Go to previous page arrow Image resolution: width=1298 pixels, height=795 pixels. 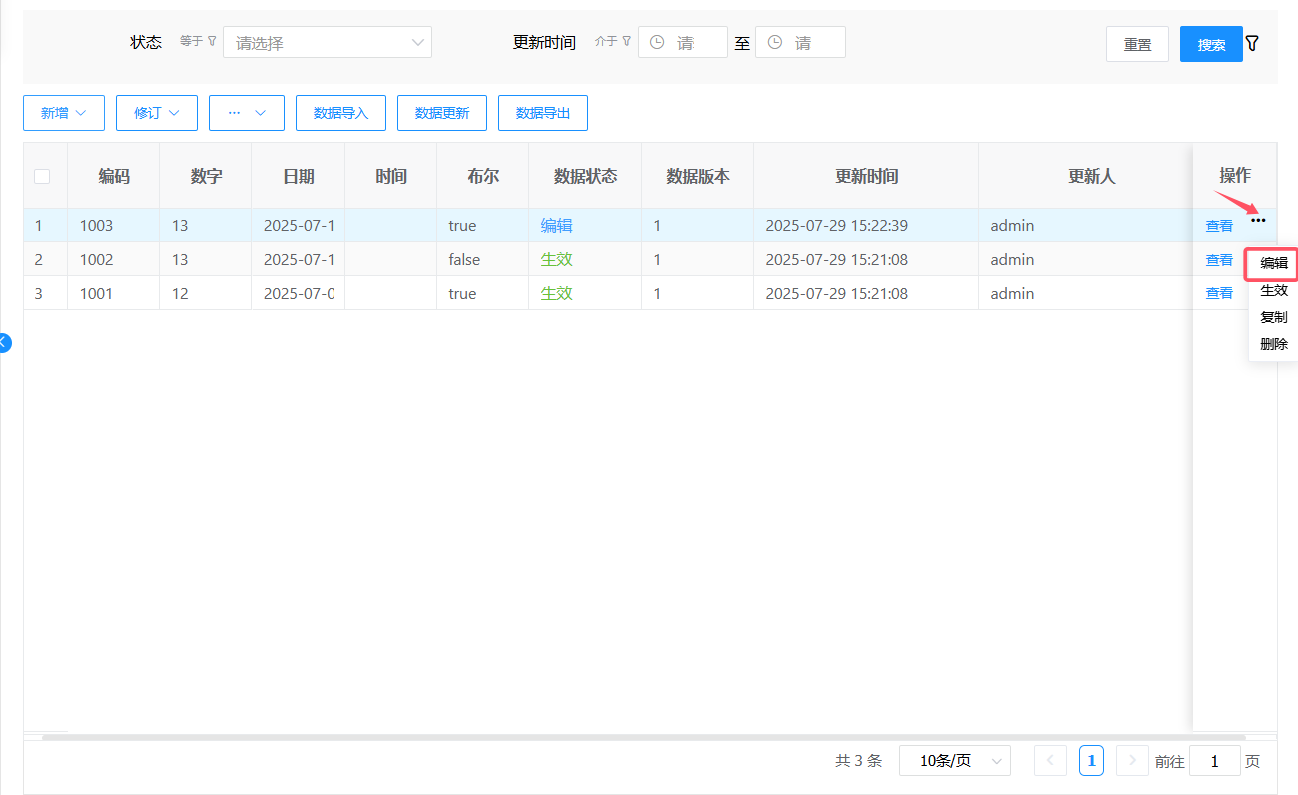(x=1050, y=761)
